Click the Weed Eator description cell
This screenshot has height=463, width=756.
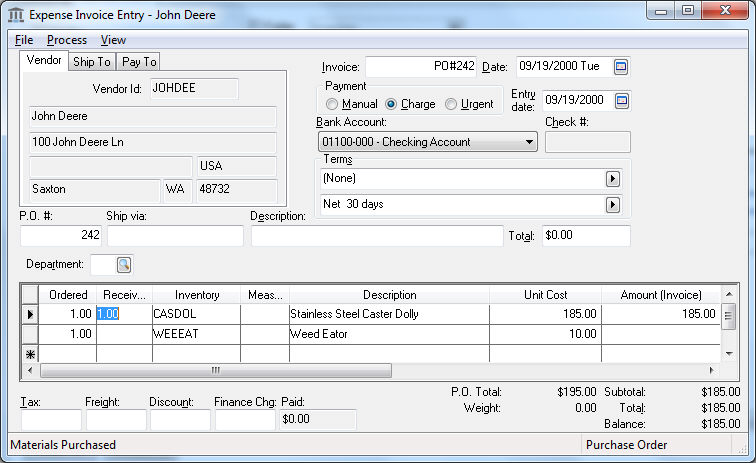[x=389, y=334]
